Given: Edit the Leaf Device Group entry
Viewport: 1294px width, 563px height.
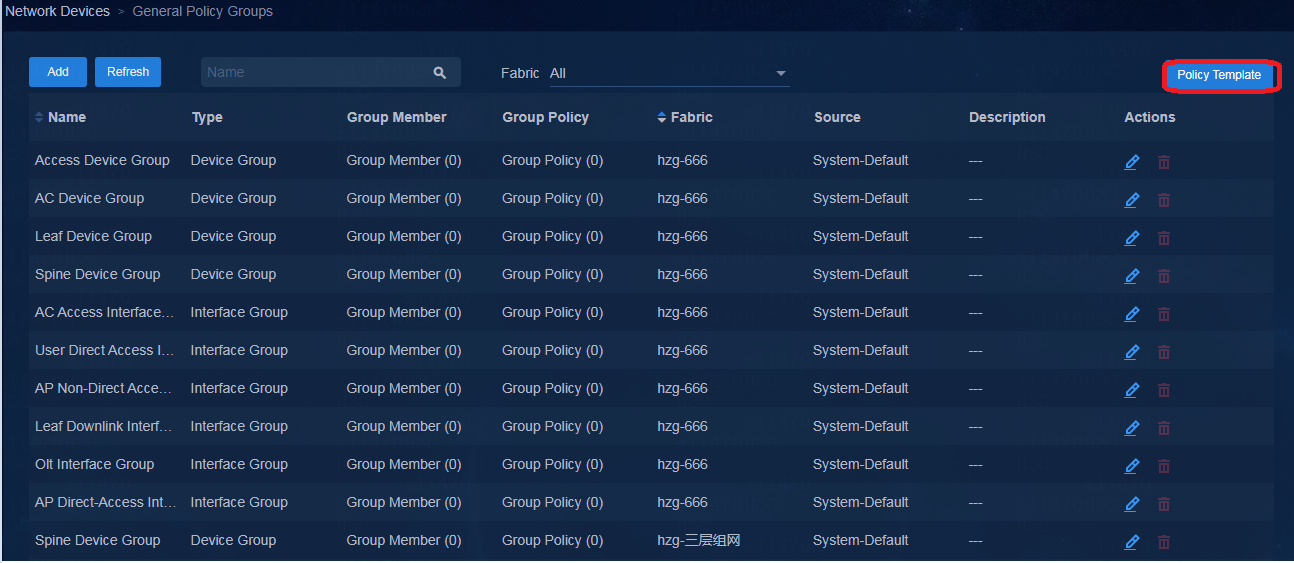Looking at the screenshot, I should 1132,238.
